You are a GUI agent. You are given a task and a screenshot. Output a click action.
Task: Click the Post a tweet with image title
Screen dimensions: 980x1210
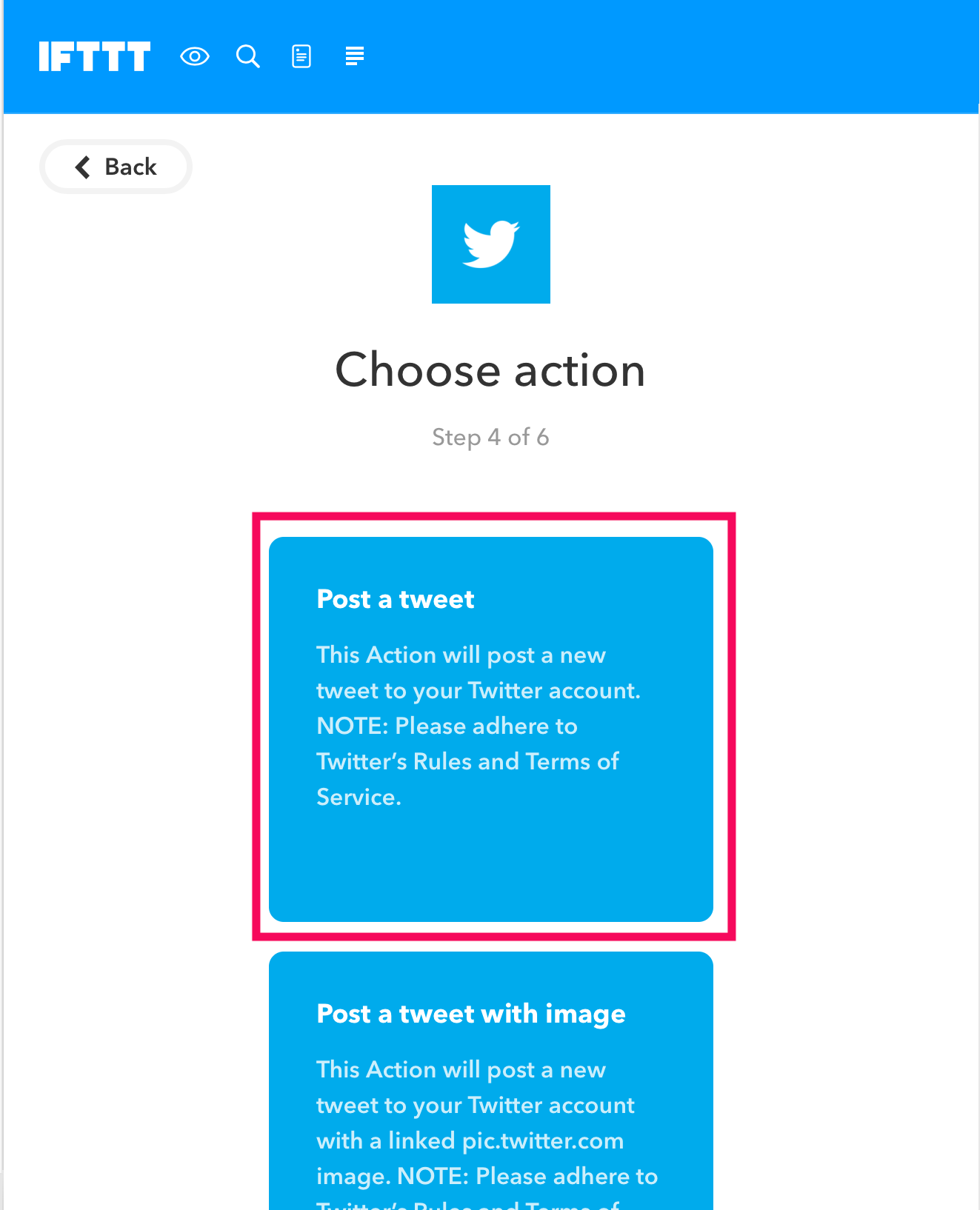471,1015
